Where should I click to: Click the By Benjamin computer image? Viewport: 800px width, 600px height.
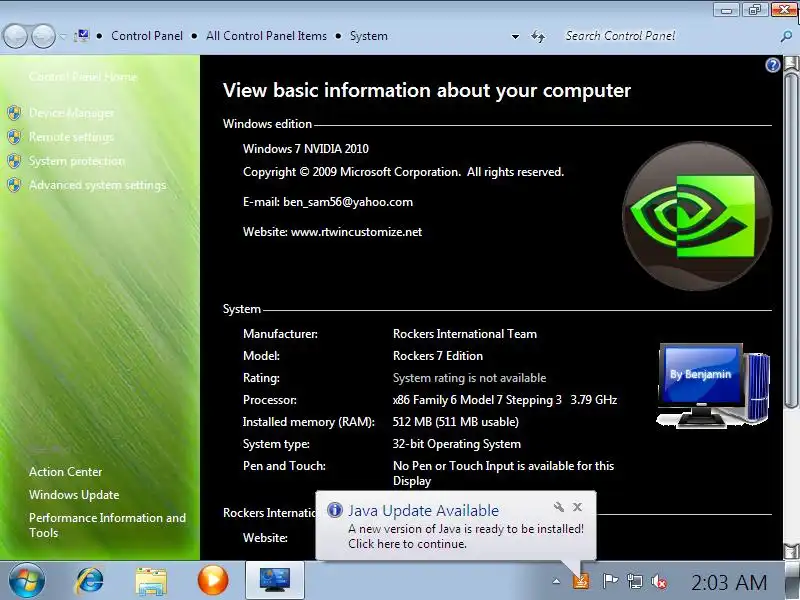pos(713,385)
